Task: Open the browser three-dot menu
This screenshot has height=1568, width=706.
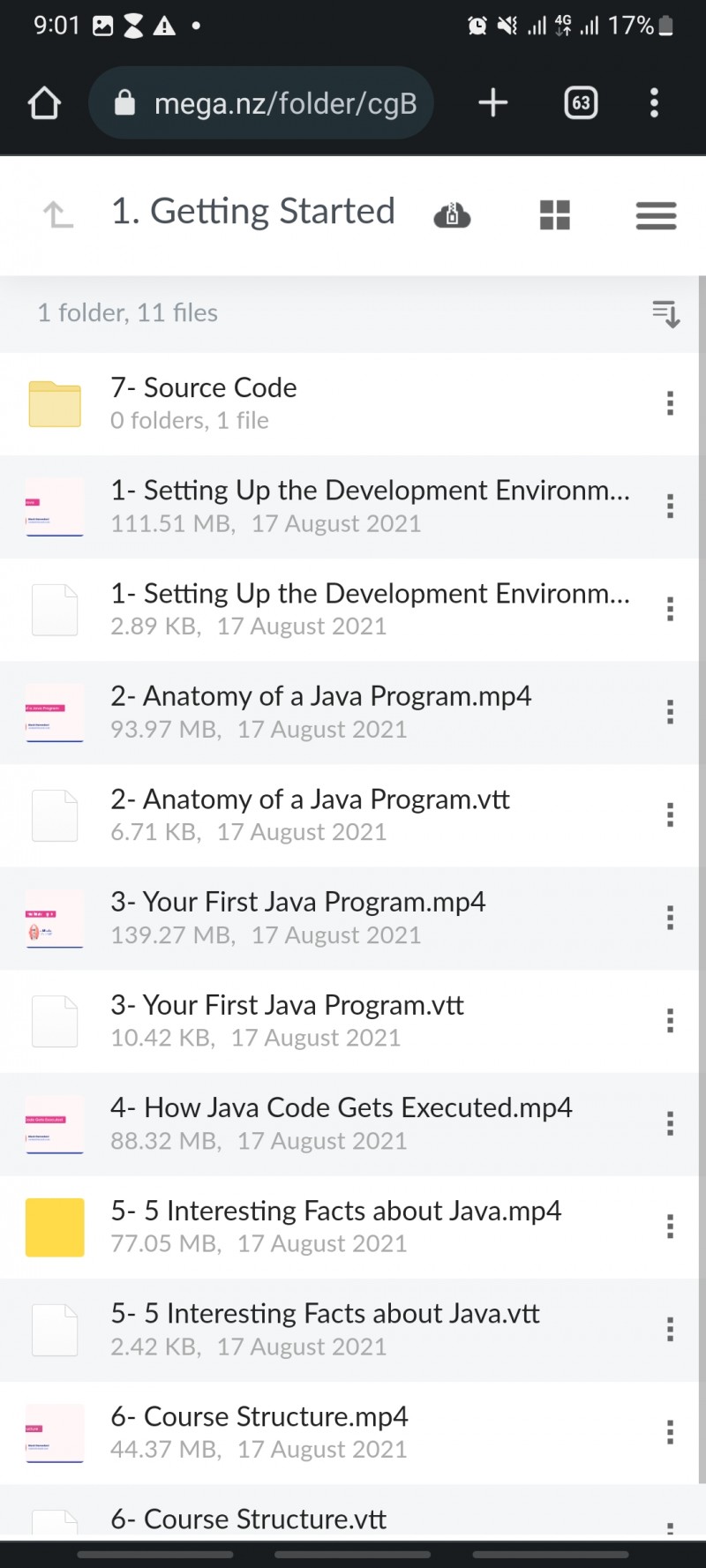Action: (x=654, y=103)
